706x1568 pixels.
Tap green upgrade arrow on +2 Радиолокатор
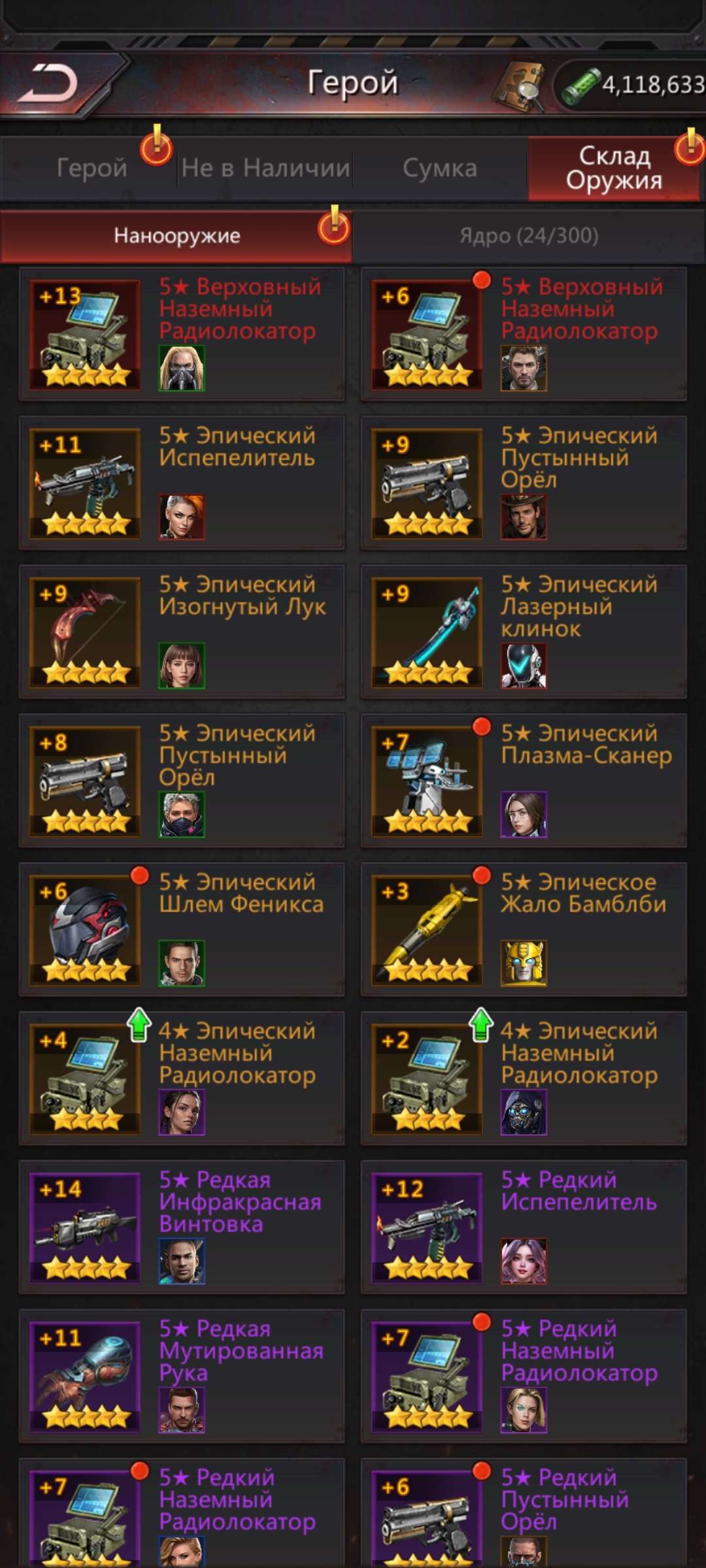point(481,1024)
